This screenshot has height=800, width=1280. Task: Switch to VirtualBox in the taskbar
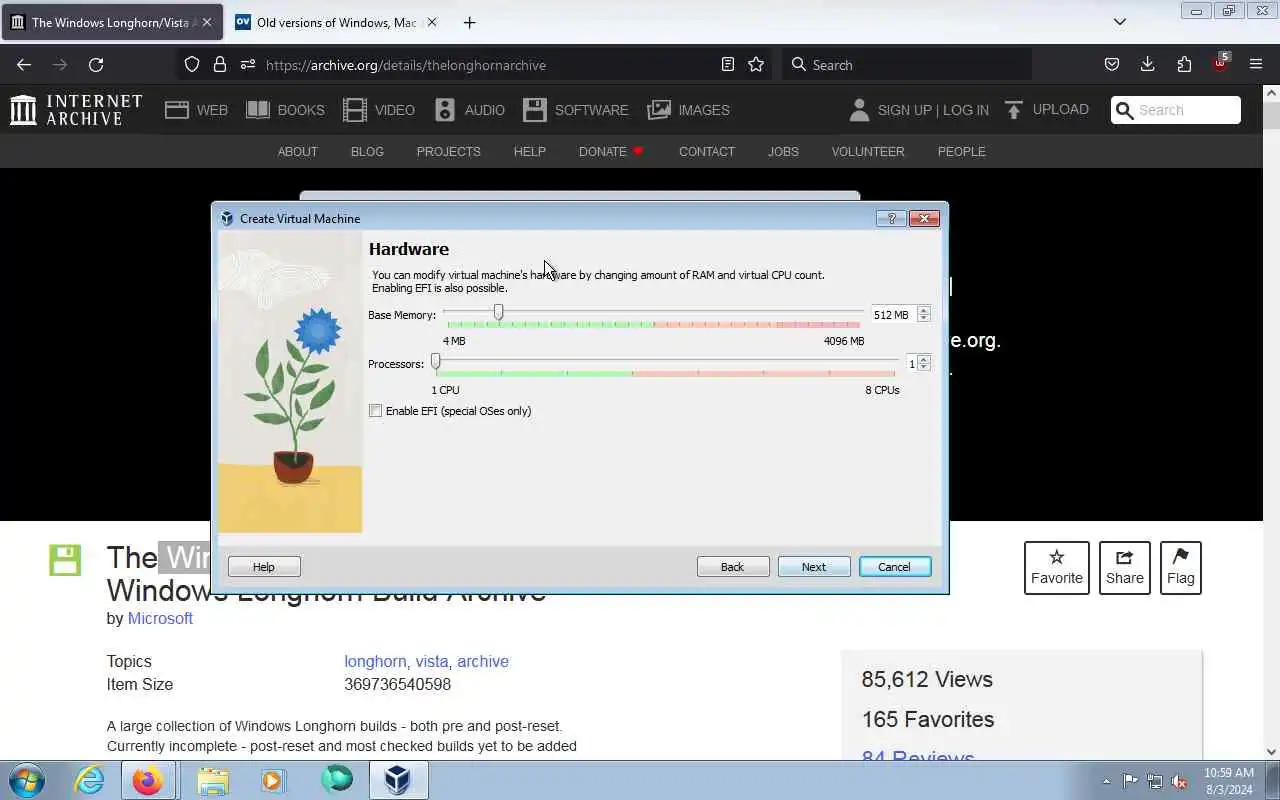click(398, 780)
